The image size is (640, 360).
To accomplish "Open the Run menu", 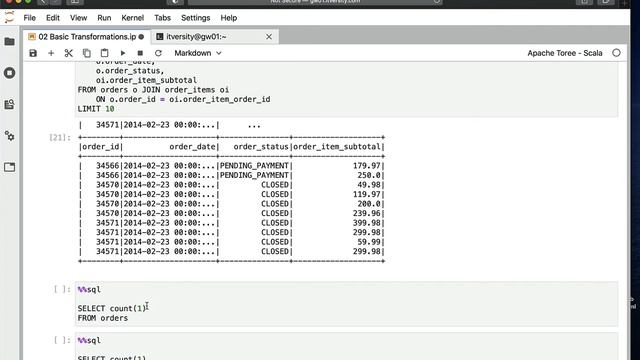I will point(104,18).
